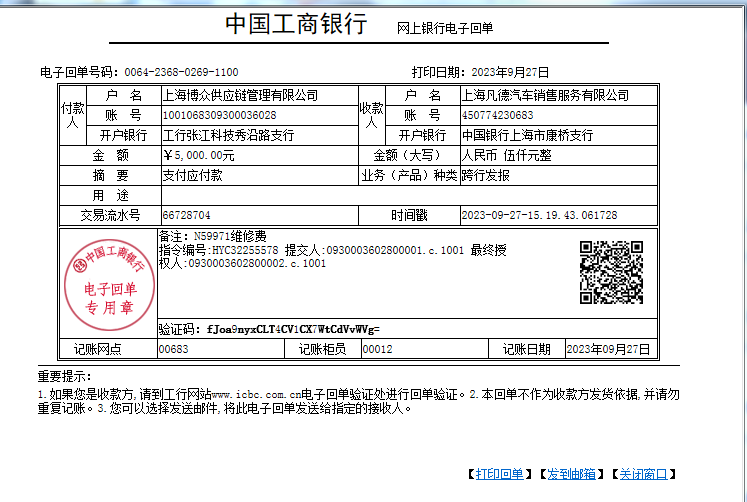
Task: Click the 关闭窗口 link
Action: click(642, 473)
